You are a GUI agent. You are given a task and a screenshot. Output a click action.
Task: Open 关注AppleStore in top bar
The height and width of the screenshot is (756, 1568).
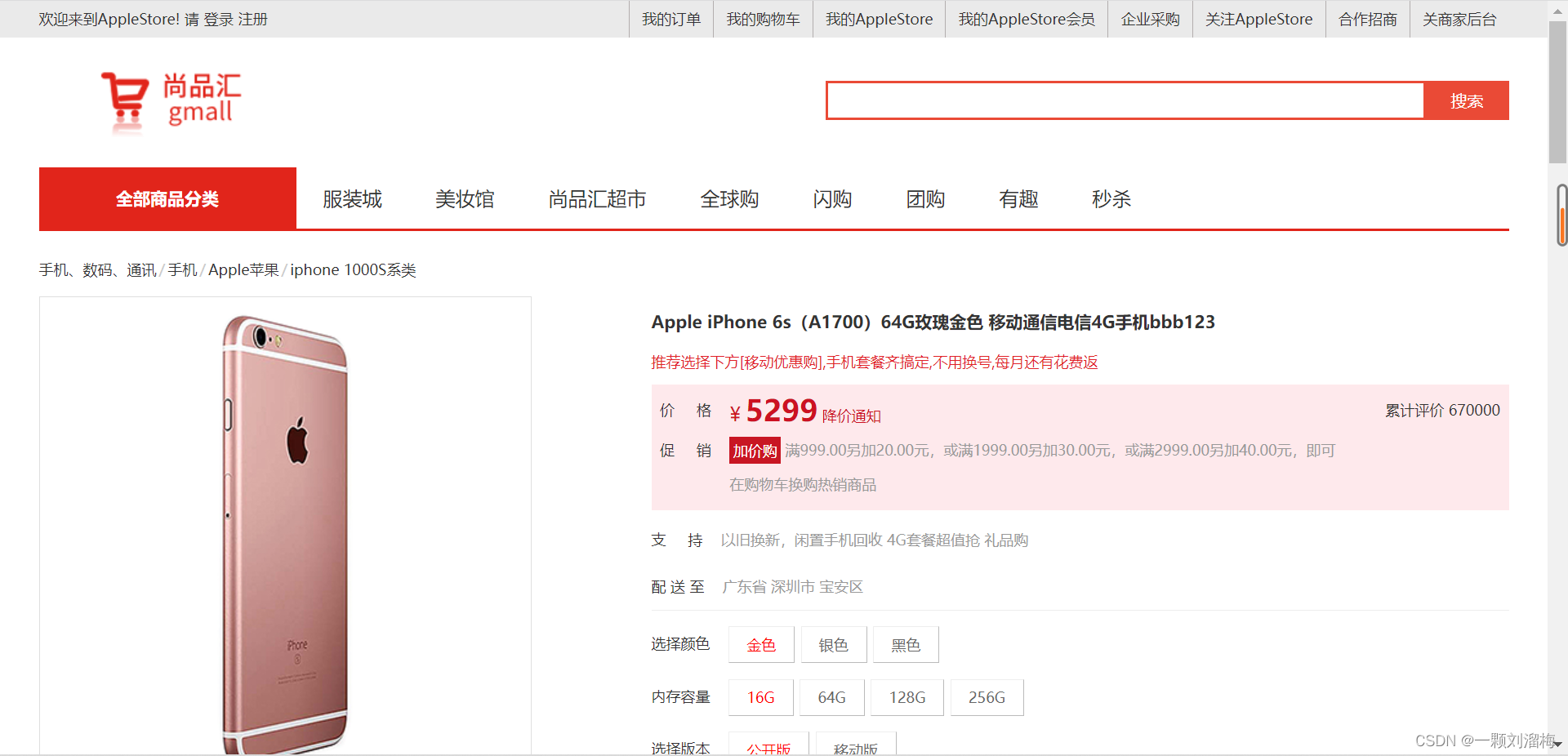point(1258,19)
